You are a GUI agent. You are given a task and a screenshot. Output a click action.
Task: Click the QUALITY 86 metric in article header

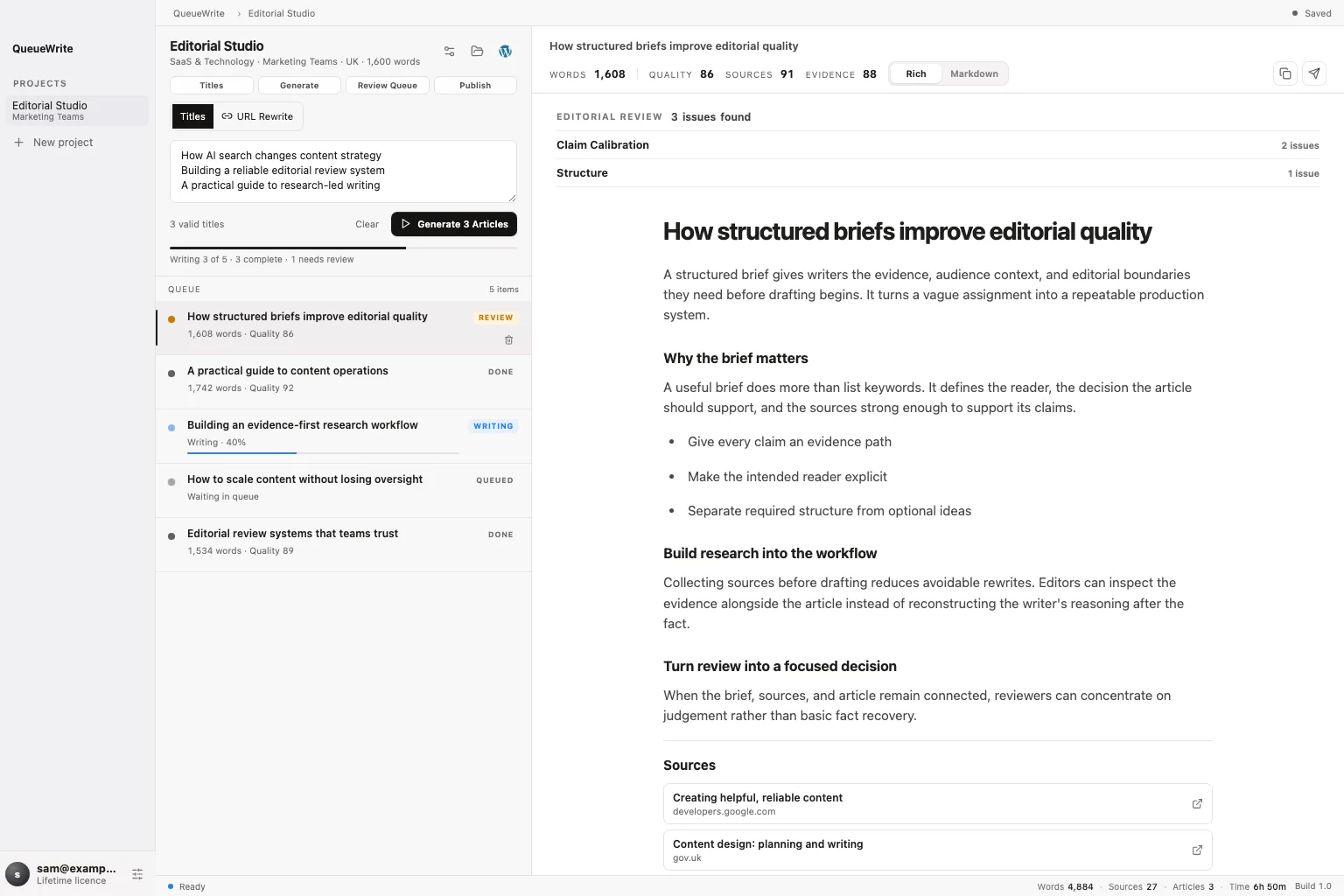point(681,74)
